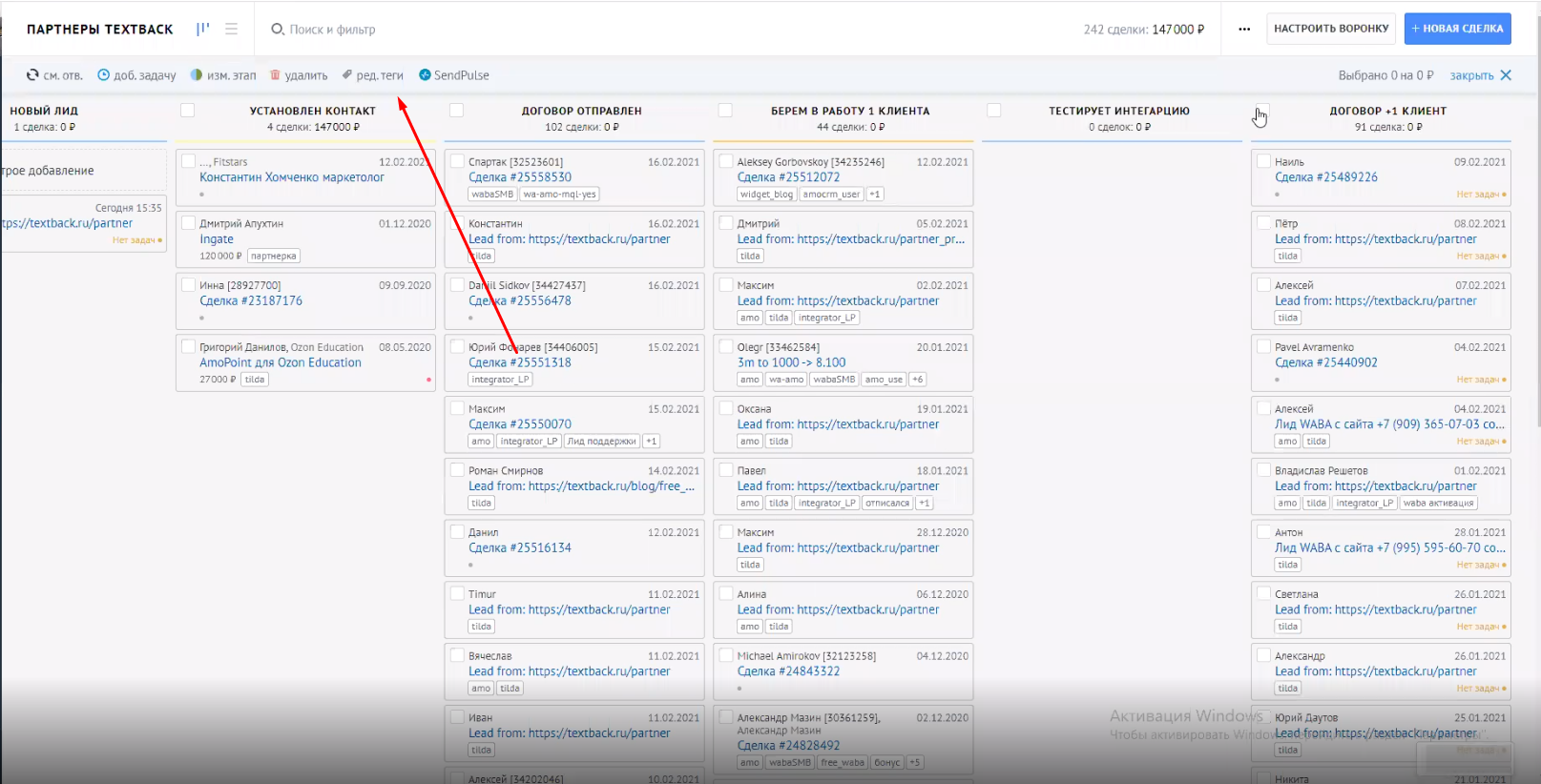Tick checkbox on Aleksey Gorbovskoy card
The width and height of the screenshot is (1541, 784).
[x=727, y=162]
